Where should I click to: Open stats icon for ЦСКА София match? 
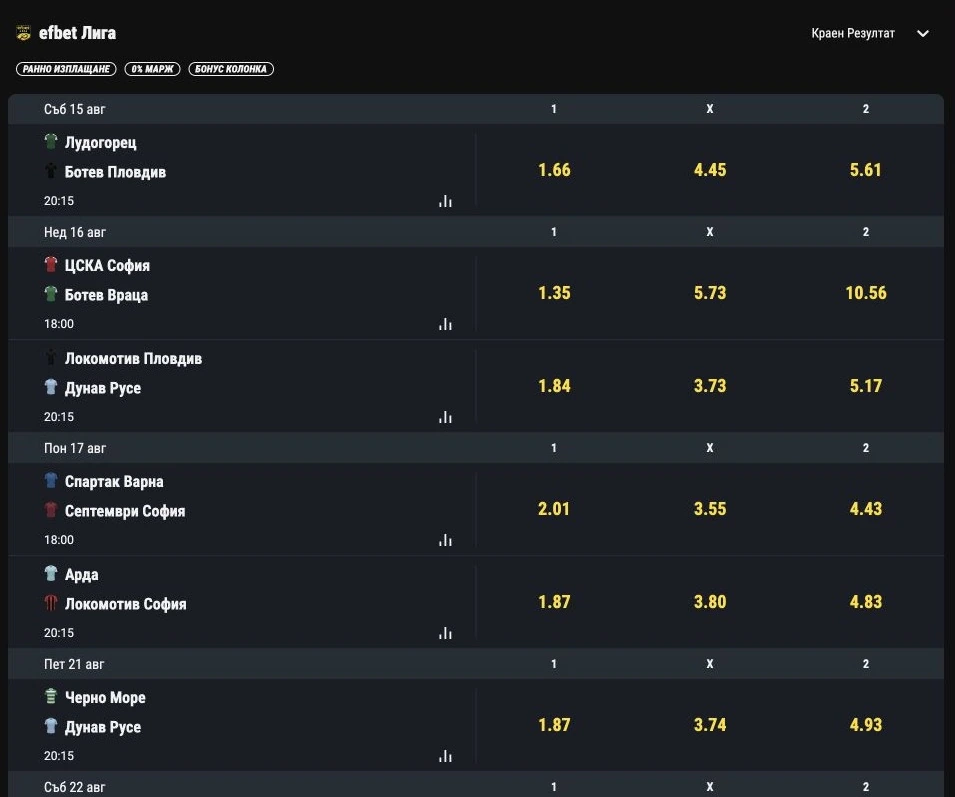coord(445,324)
